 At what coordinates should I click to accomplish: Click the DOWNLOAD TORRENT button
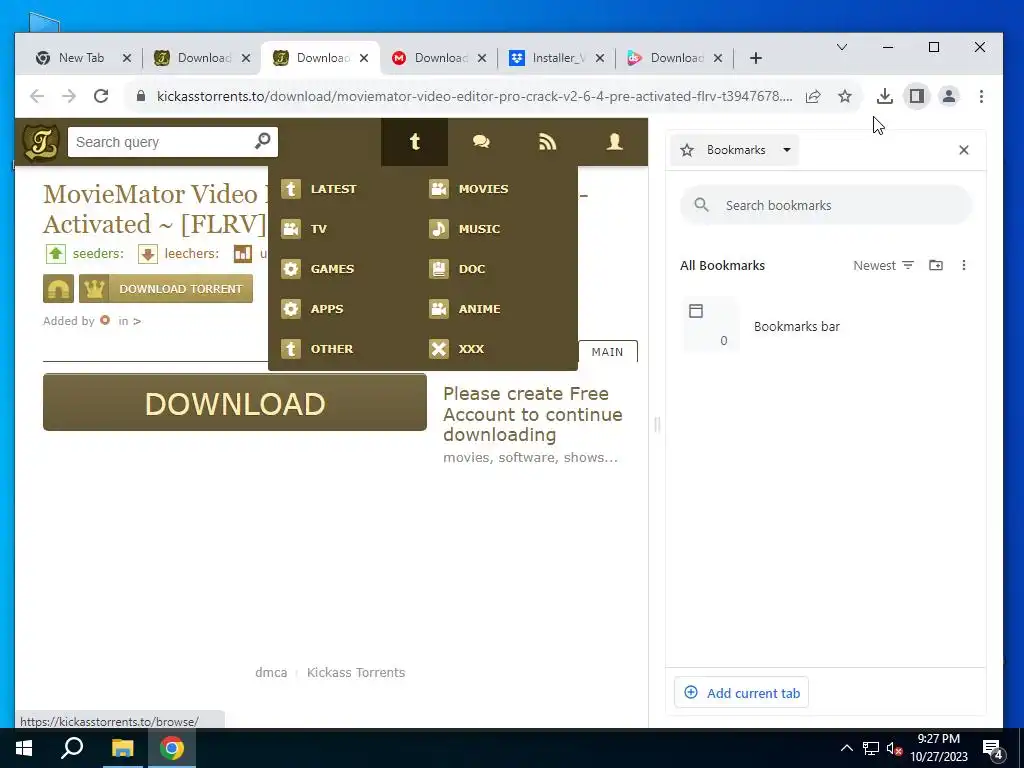coord(166,289)
